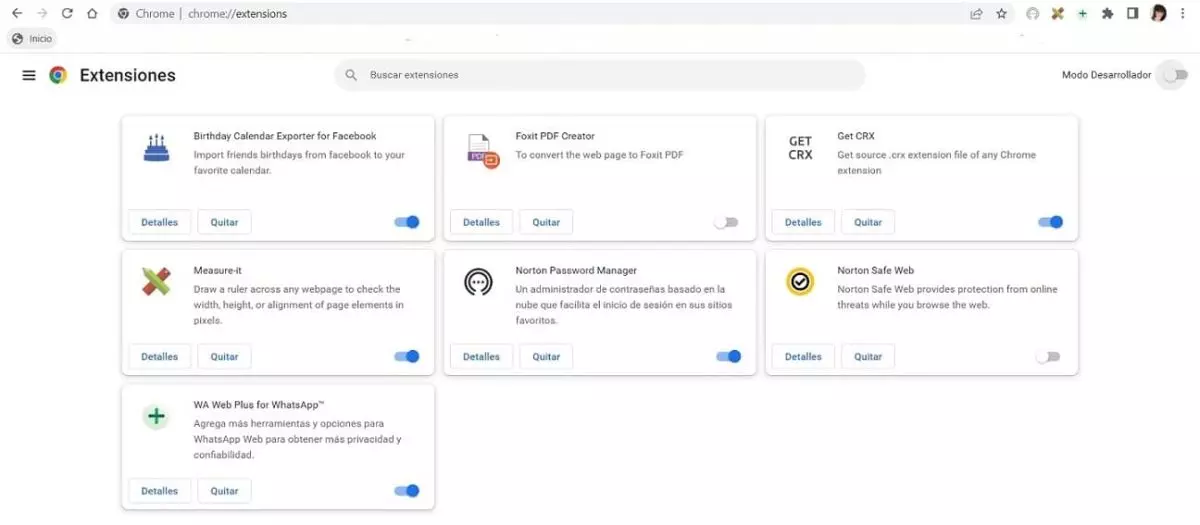Click the Norton Password Manager card icon

click(478, 282)
